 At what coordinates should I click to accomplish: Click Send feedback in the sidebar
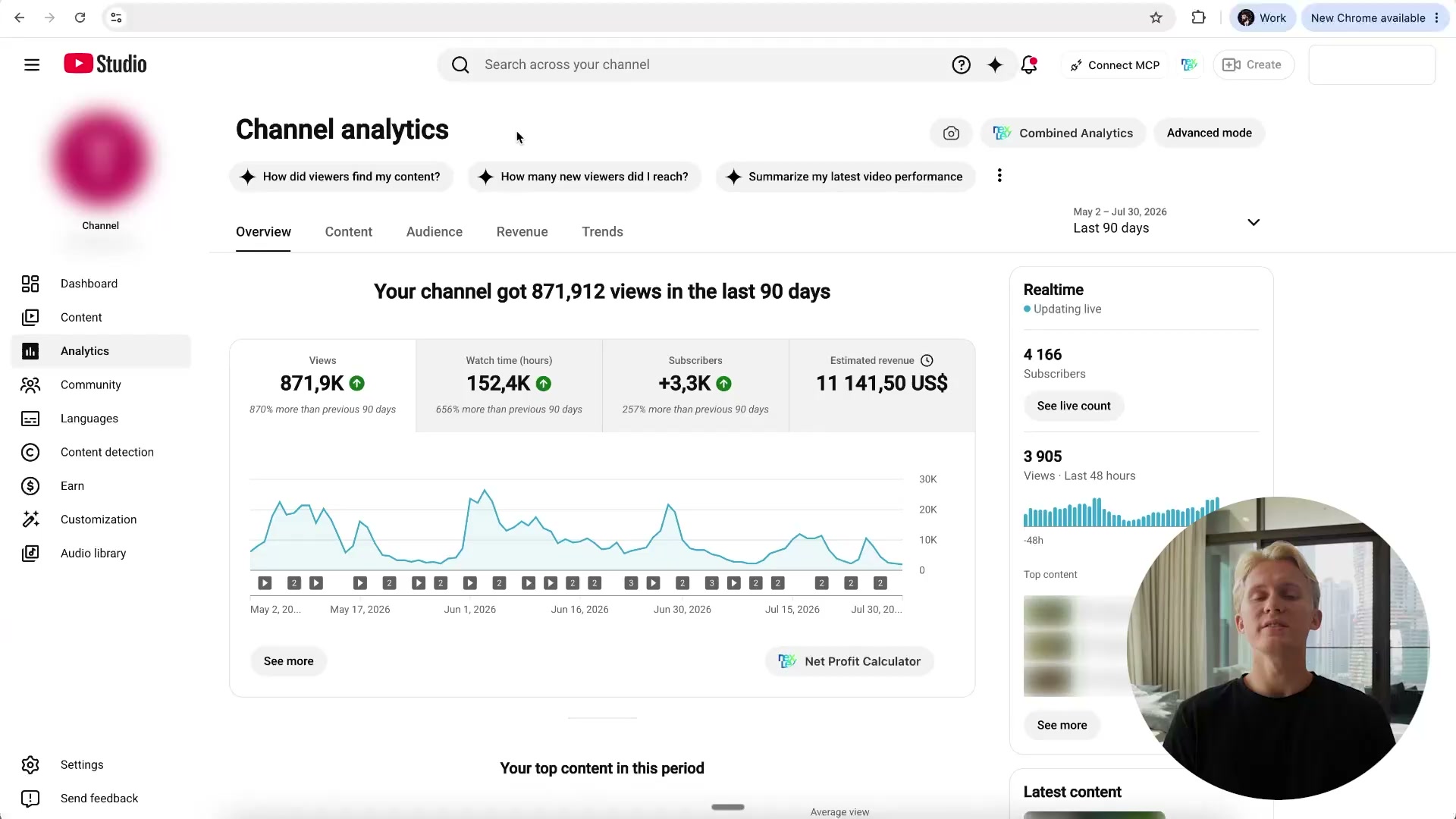[102, 799]
